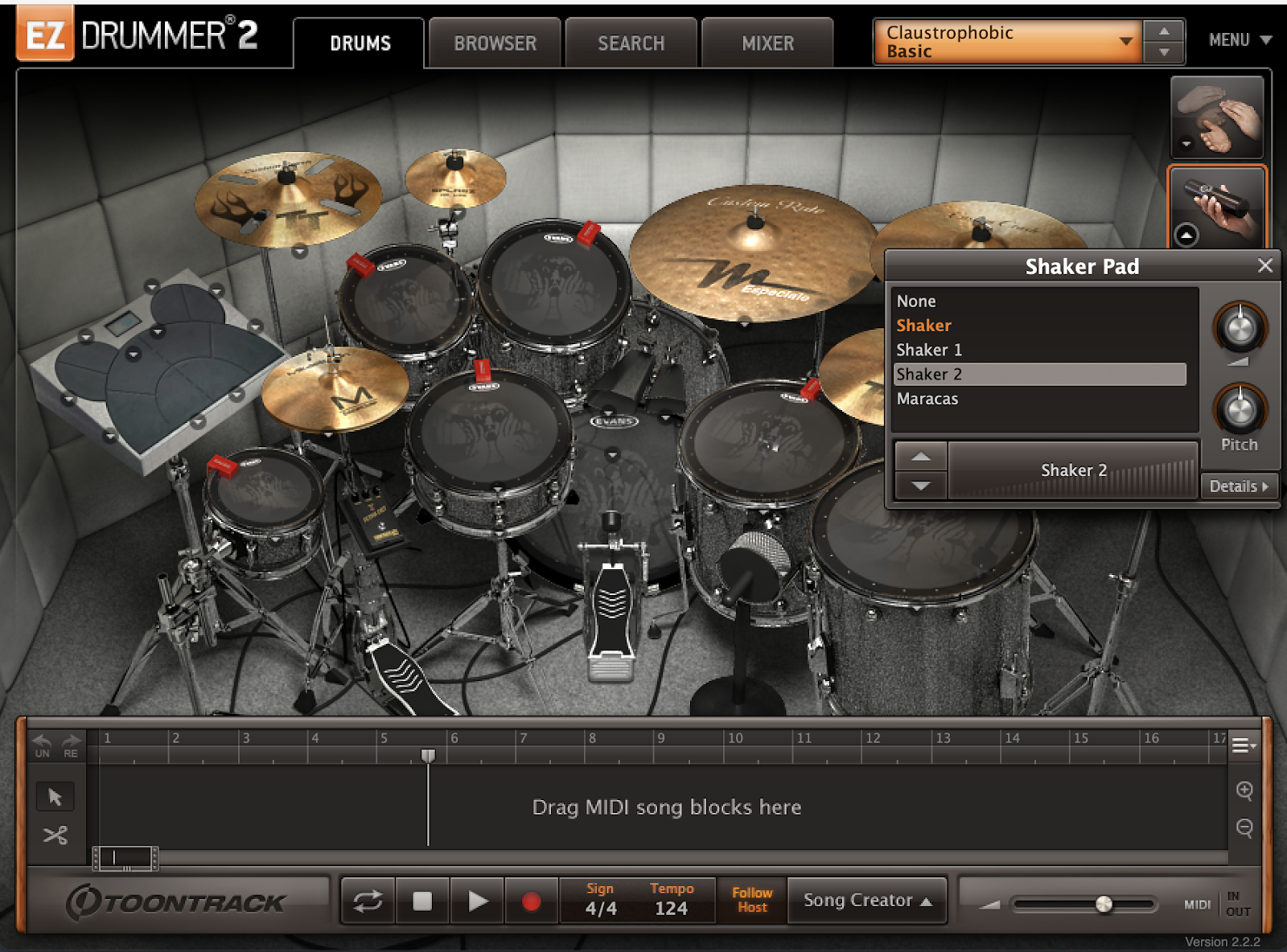Select the scissors cut tool
1287x952 pixels.
coord(55,835)
